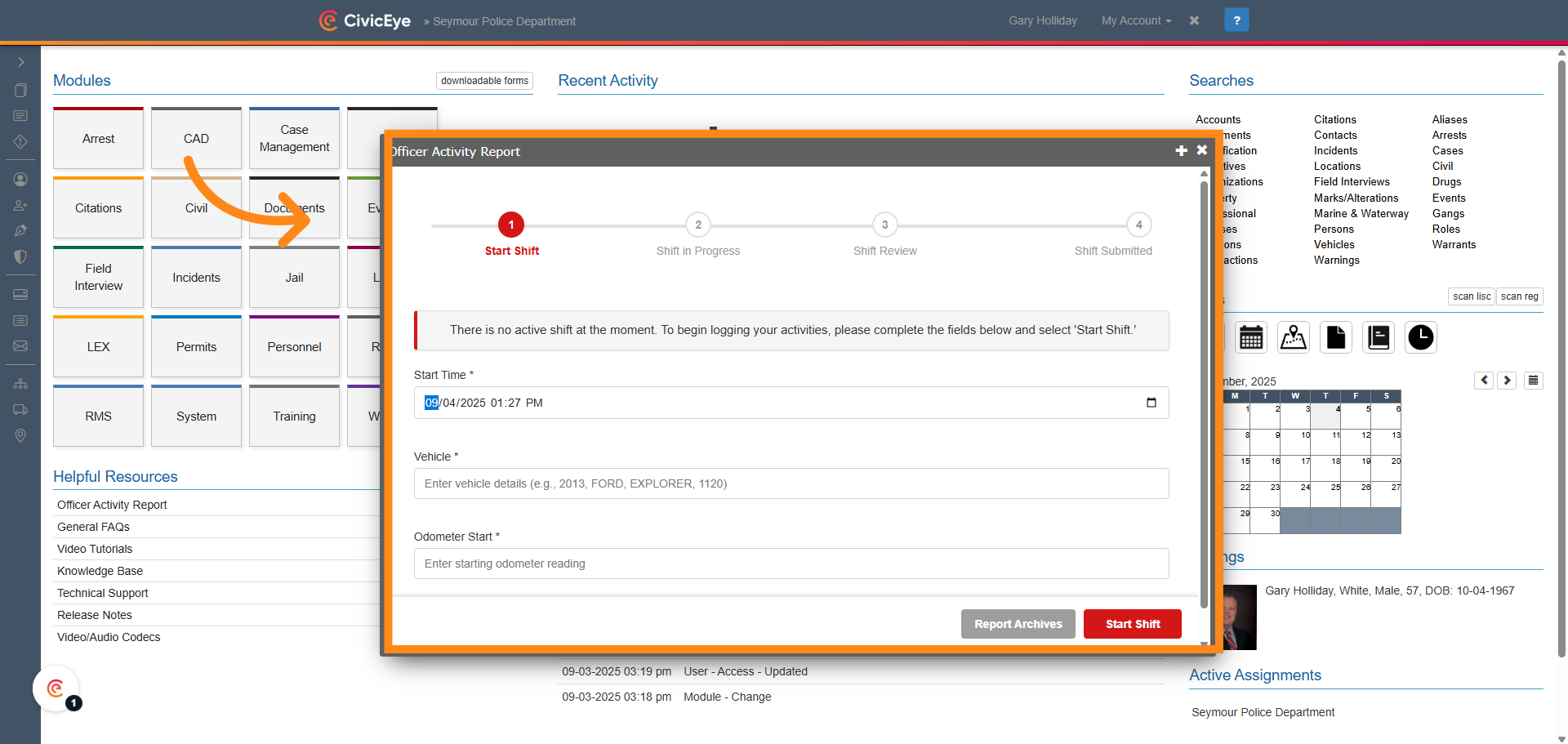Open Officer Activity Report in Helpful Resources

point(112,505)
